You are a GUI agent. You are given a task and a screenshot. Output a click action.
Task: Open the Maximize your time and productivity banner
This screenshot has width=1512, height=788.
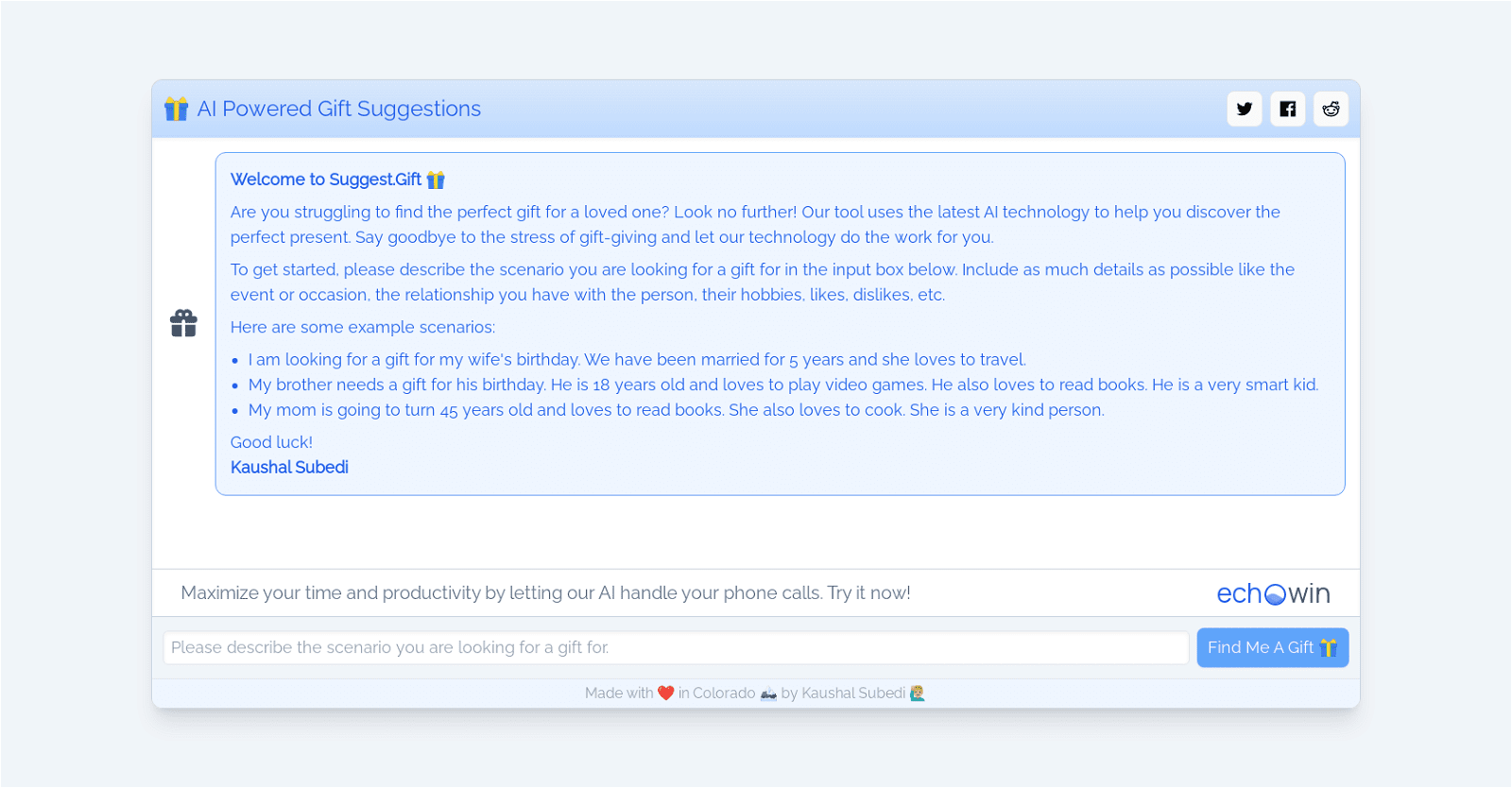click(x=545, y=592)
